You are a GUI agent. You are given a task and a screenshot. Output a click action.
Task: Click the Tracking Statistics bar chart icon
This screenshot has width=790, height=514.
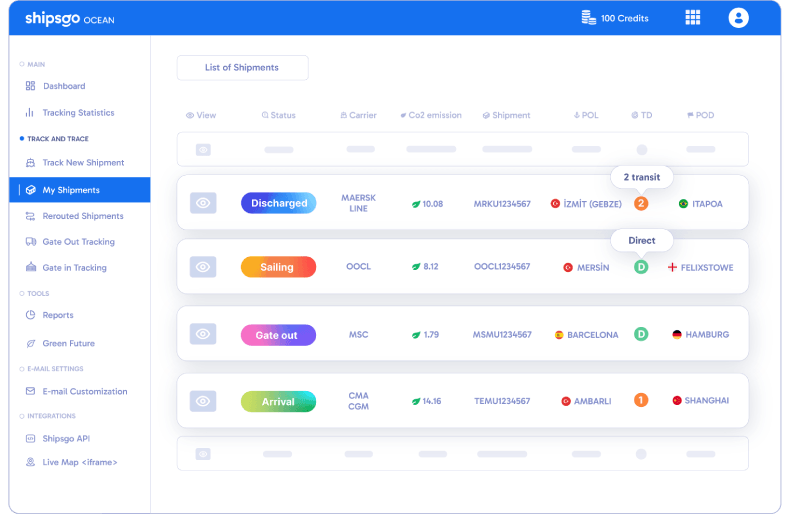30,112
